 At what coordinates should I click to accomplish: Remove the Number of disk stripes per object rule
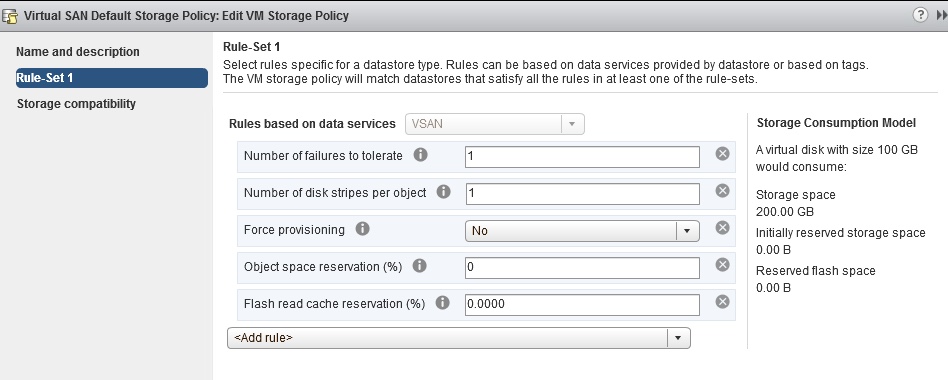click(x=722, y=191)
